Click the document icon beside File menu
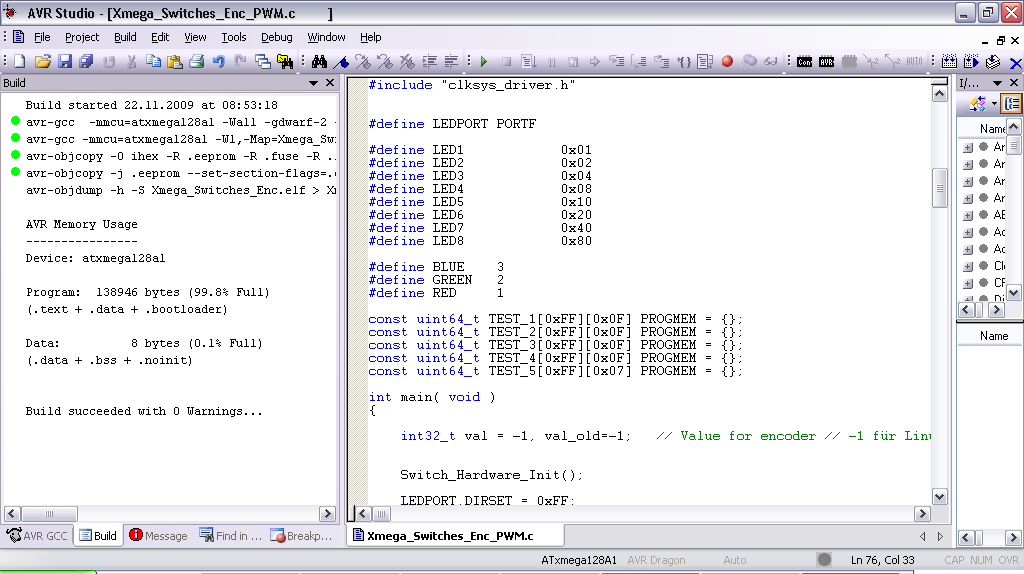Viewport: 1024px width, 574px height. [x=18, y=37]
